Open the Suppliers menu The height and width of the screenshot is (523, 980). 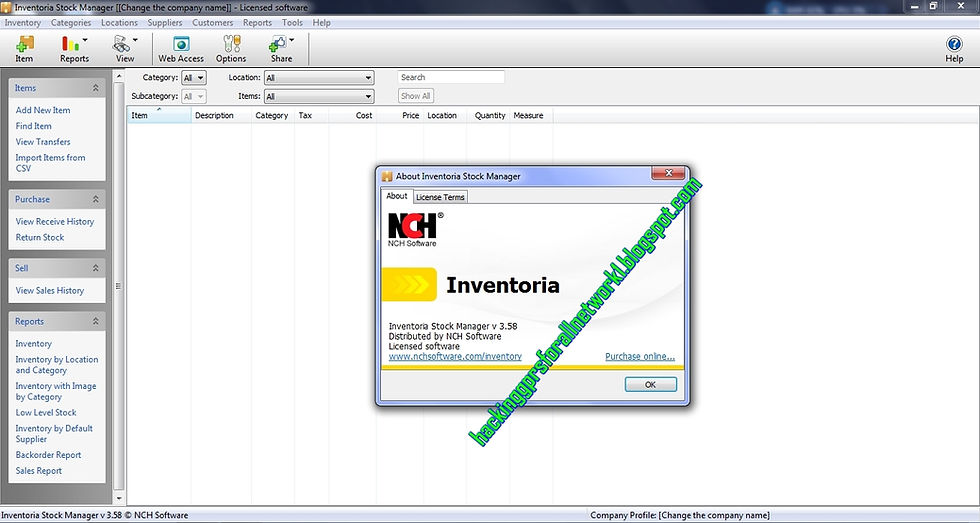point(165,22)
